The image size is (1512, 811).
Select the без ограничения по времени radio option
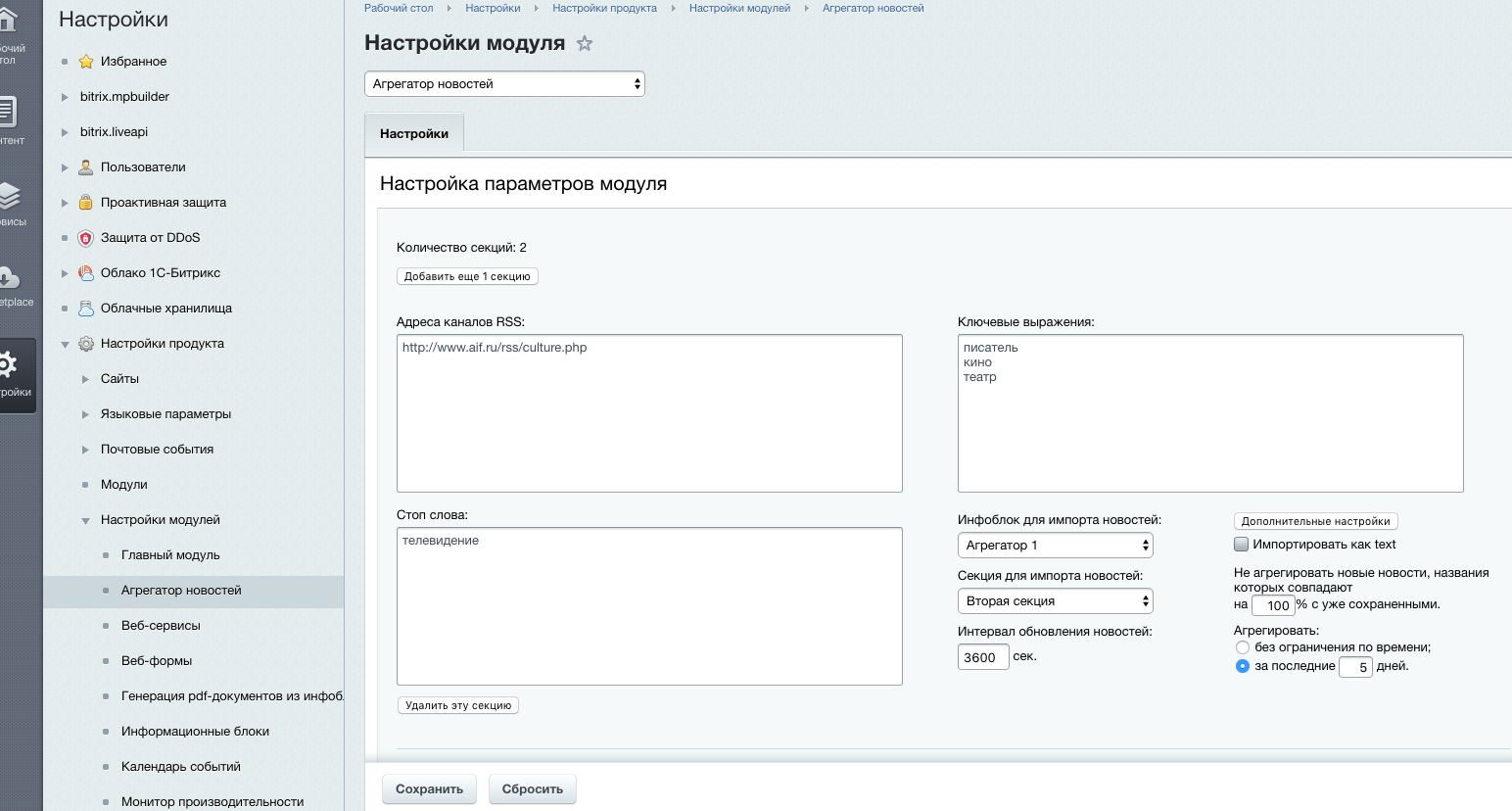(x=1243, y=647)
